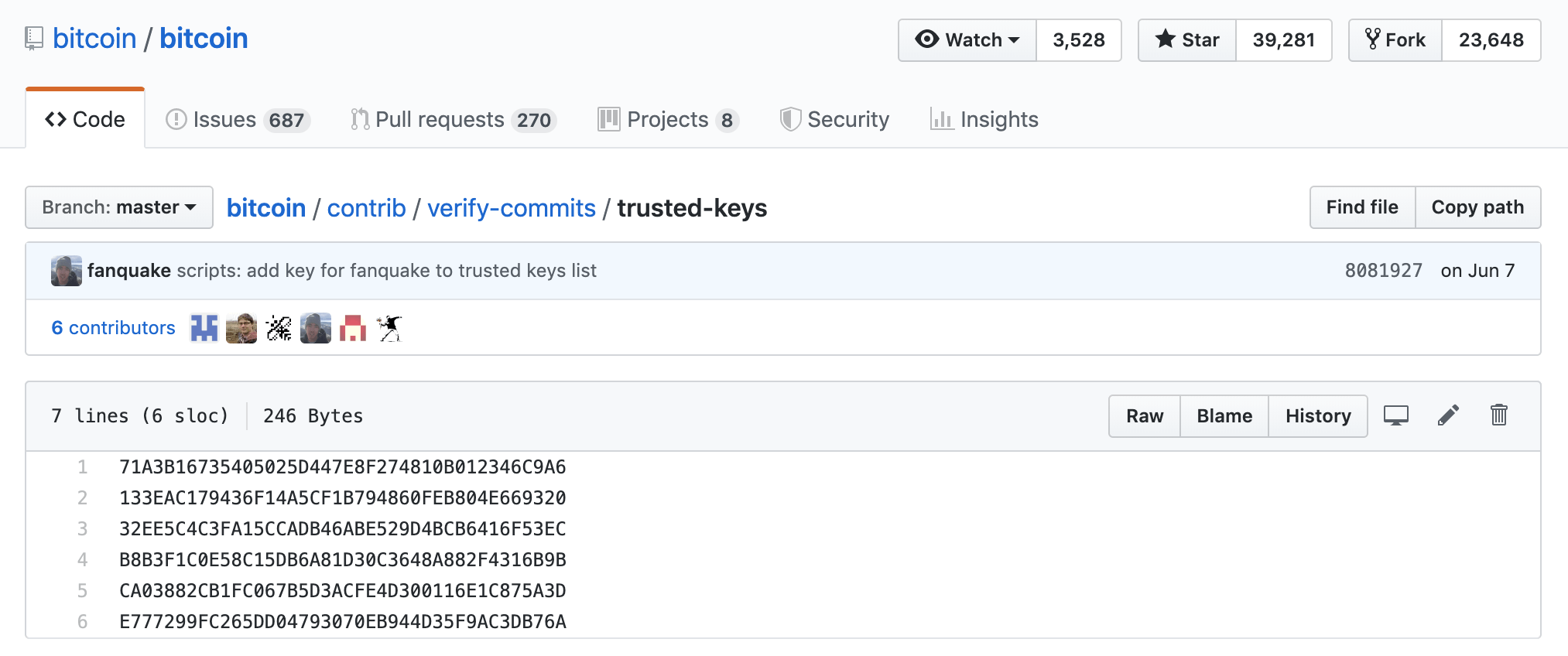Open the Blame view

point(1224,416)
